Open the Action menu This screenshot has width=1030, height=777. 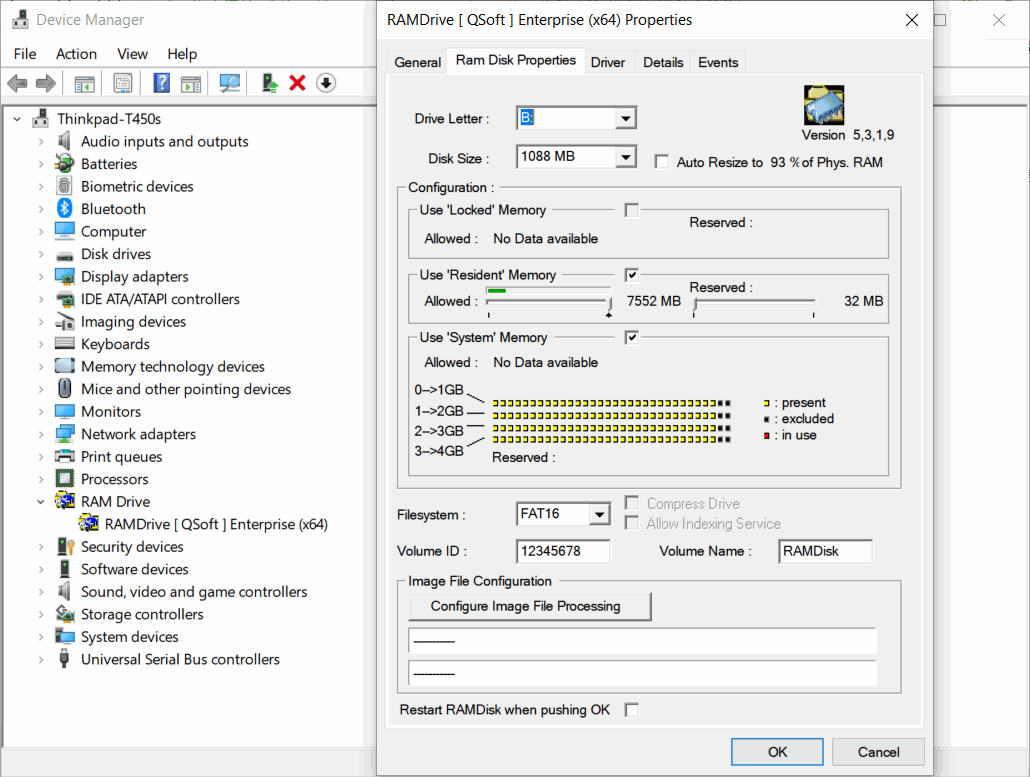[x=76, y=54]
